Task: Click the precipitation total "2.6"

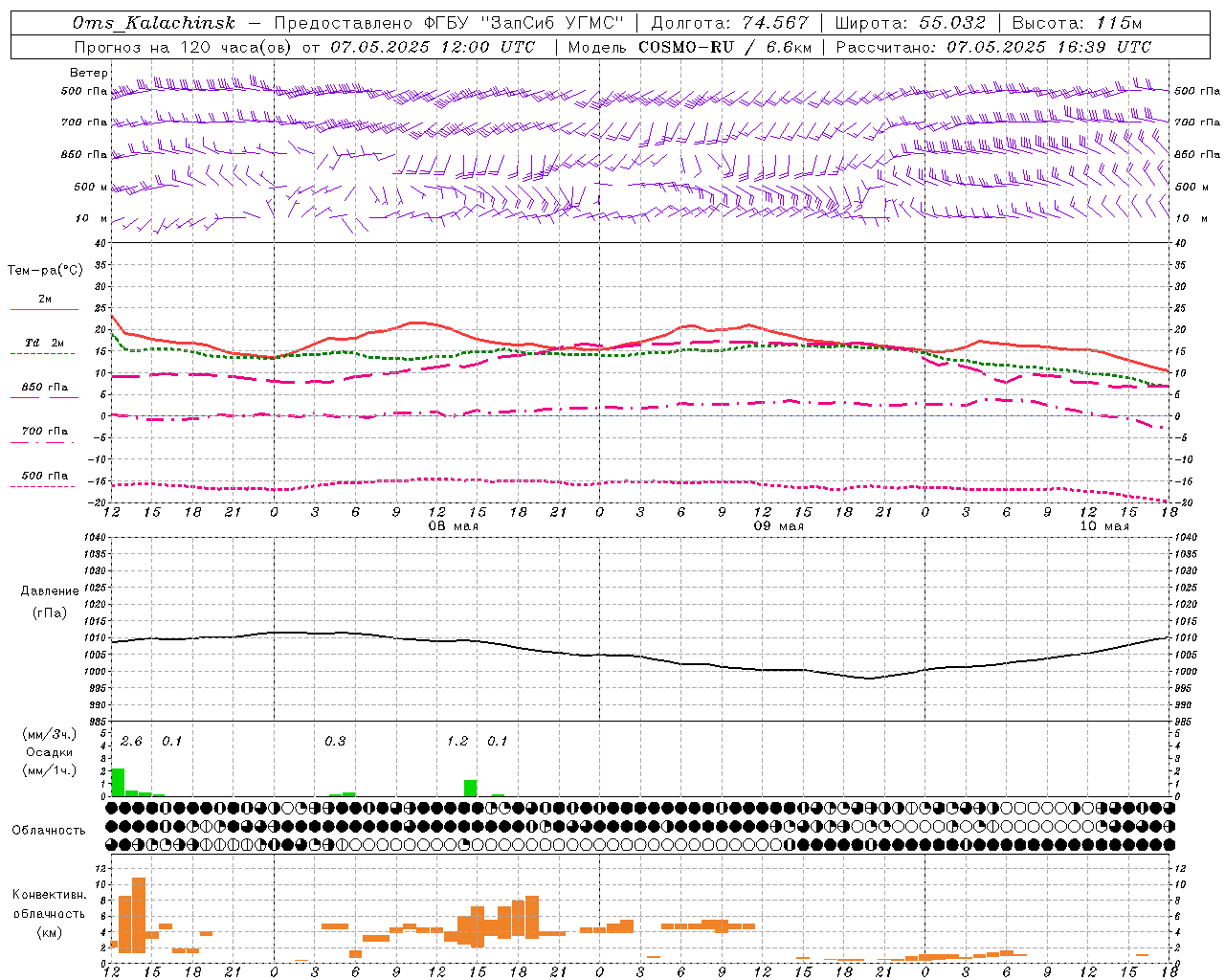Action: click(131, 741)
